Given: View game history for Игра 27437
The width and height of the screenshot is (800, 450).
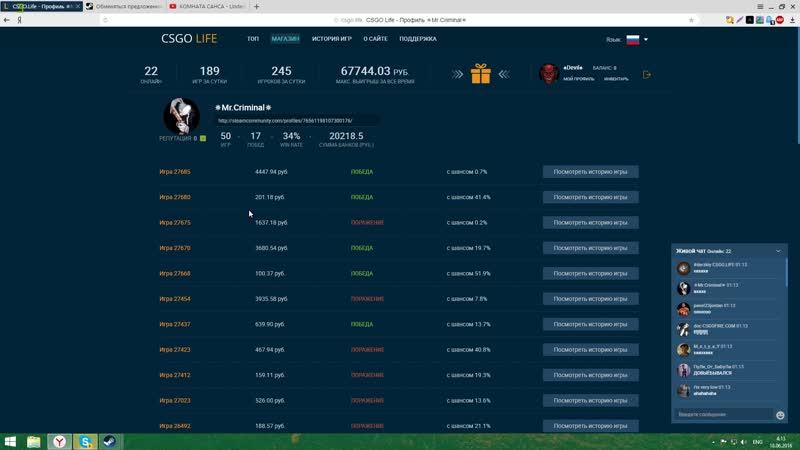Looking at the screenshot, I should point(590,324).
